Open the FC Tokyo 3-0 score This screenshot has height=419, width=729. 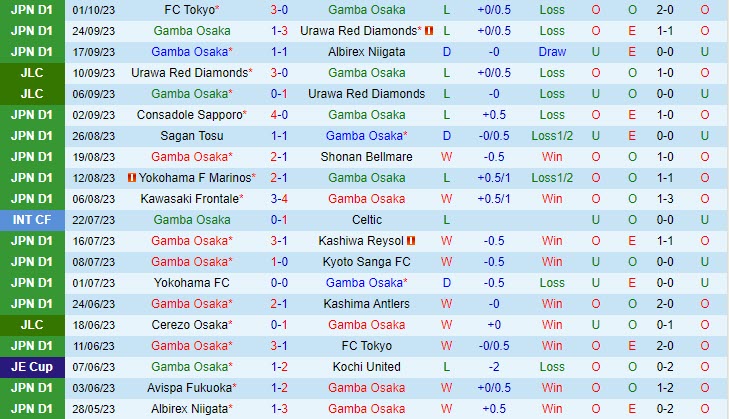click(280, 10)
